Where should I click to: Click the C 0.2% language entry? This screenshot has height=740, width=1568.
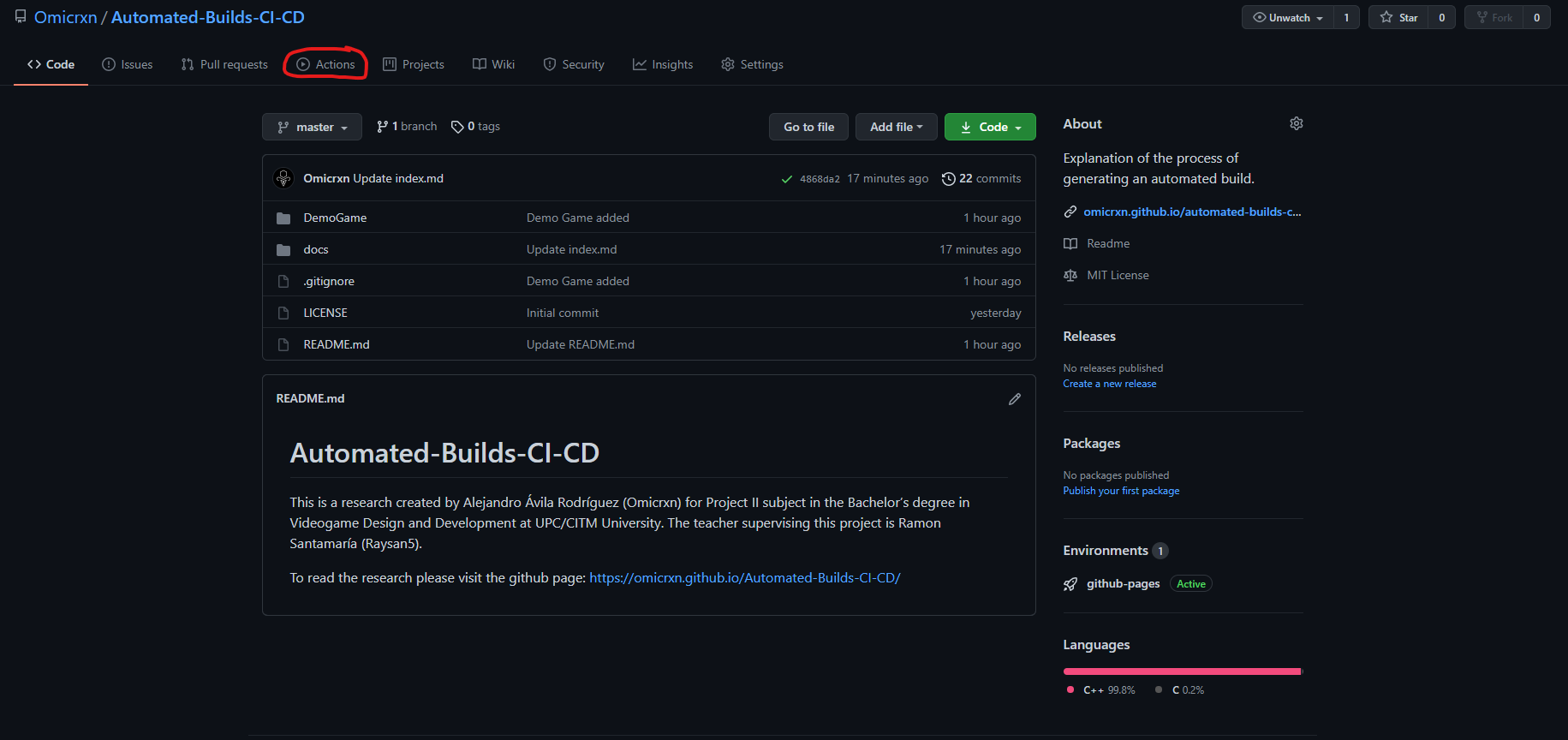1179,690
